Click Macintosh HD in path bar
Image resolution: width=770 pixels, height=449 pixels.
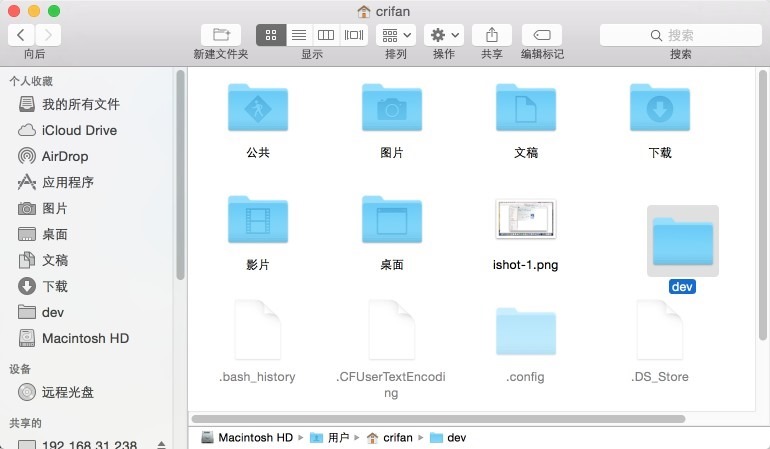click(x=247, y=437)
